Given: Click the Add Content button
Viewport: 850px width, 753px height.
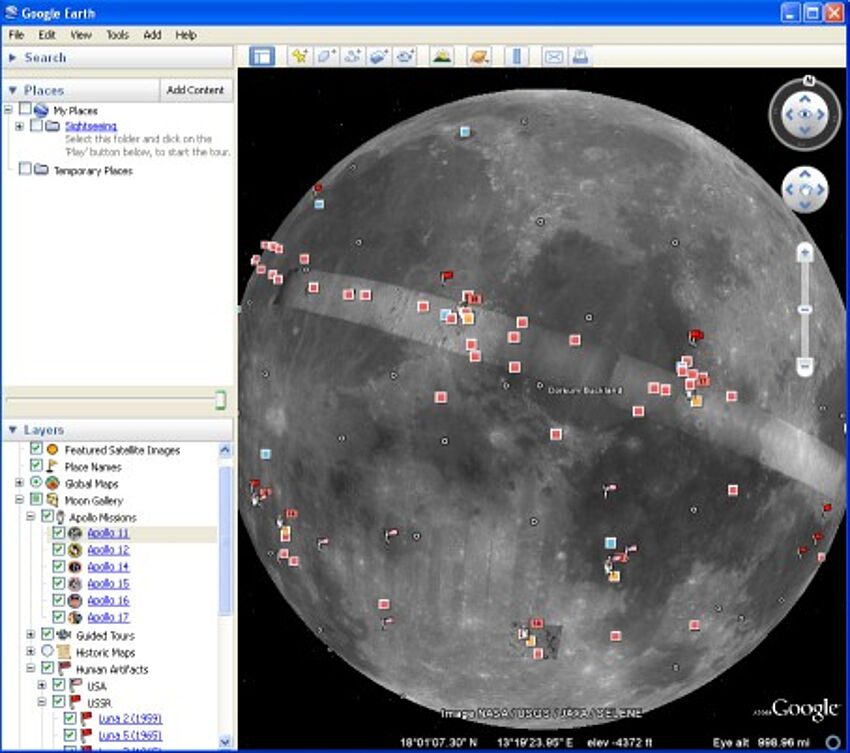Looking at the screenshot, I should [196, 90].
